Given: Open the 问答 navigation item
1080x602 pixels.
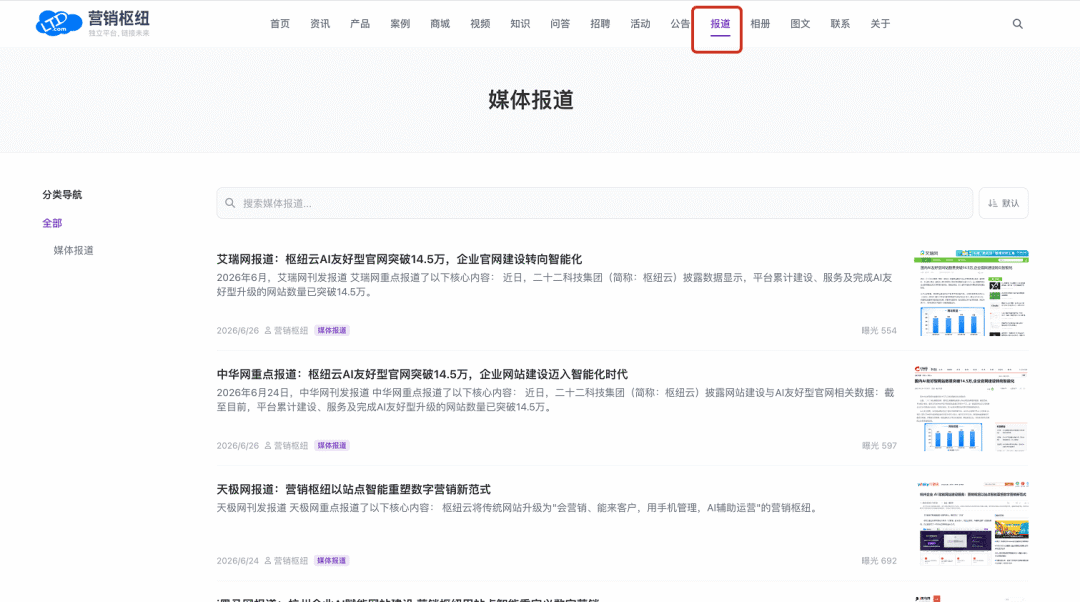Looking at the screenshot, I should (x=560, y=23).
